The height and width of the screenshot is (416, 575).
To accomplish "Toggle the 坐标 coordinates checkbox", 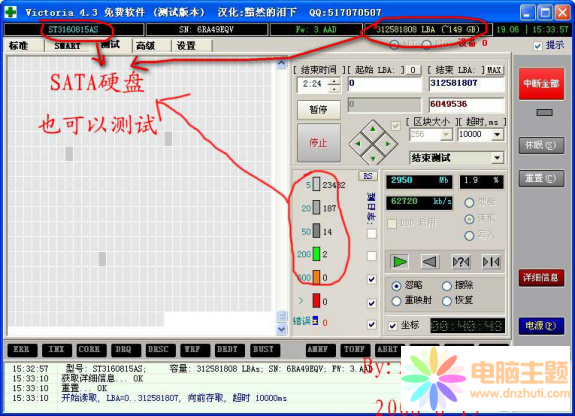I will point(393,325).
